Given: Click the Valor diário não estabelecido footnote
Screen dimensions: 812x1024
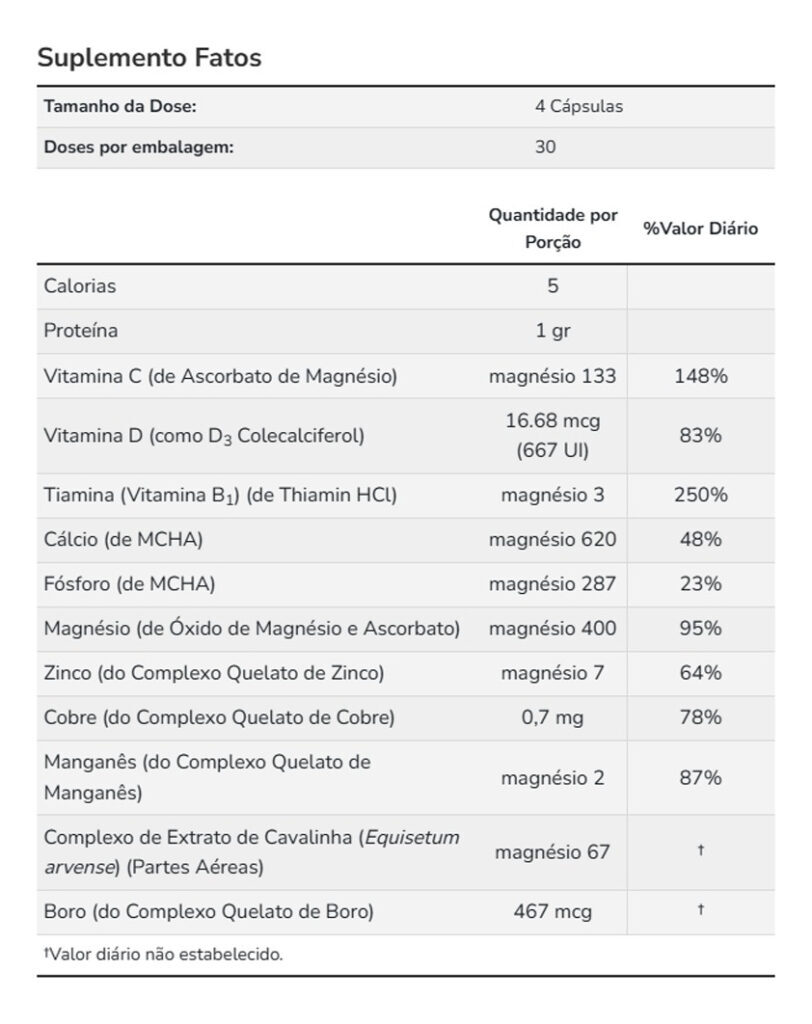Looking at the screenshot, I should [x=163, y=954].
